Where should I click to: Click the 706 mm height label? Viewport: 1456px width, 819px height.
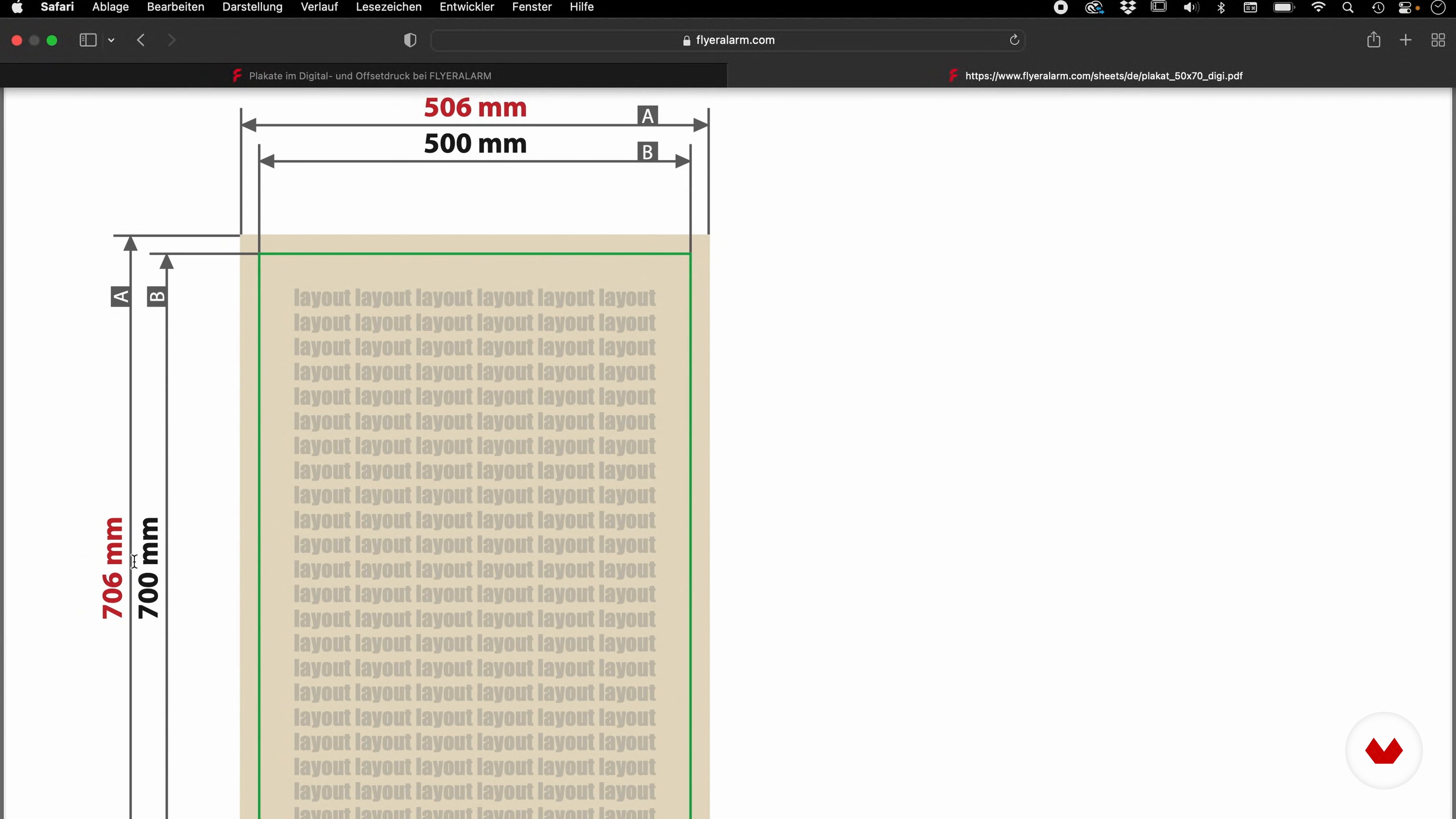pos(113,568)
